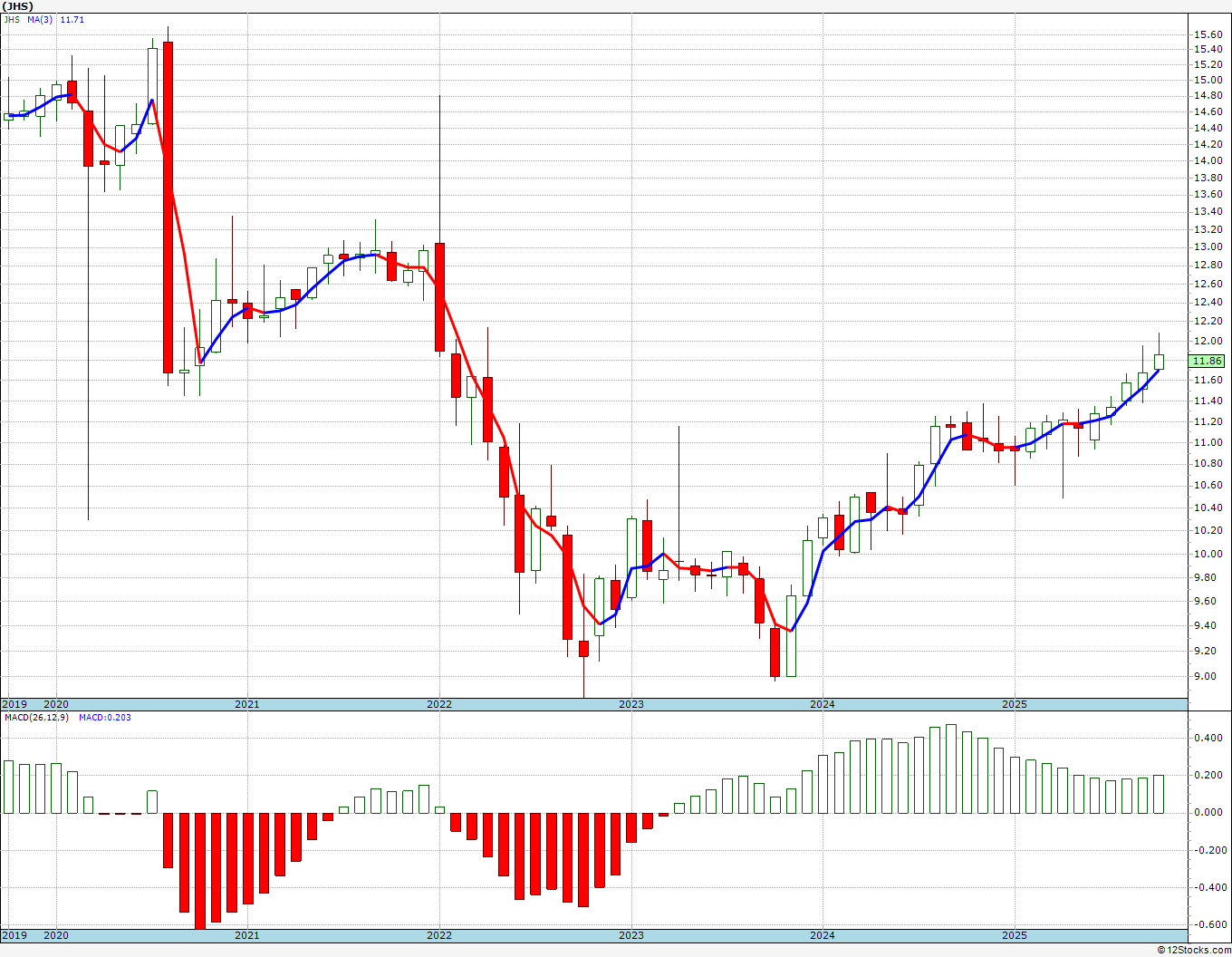Click 2020 on the MACD panel time axis
Viewport: 1232px width, 957px height.
click(56, 935)
